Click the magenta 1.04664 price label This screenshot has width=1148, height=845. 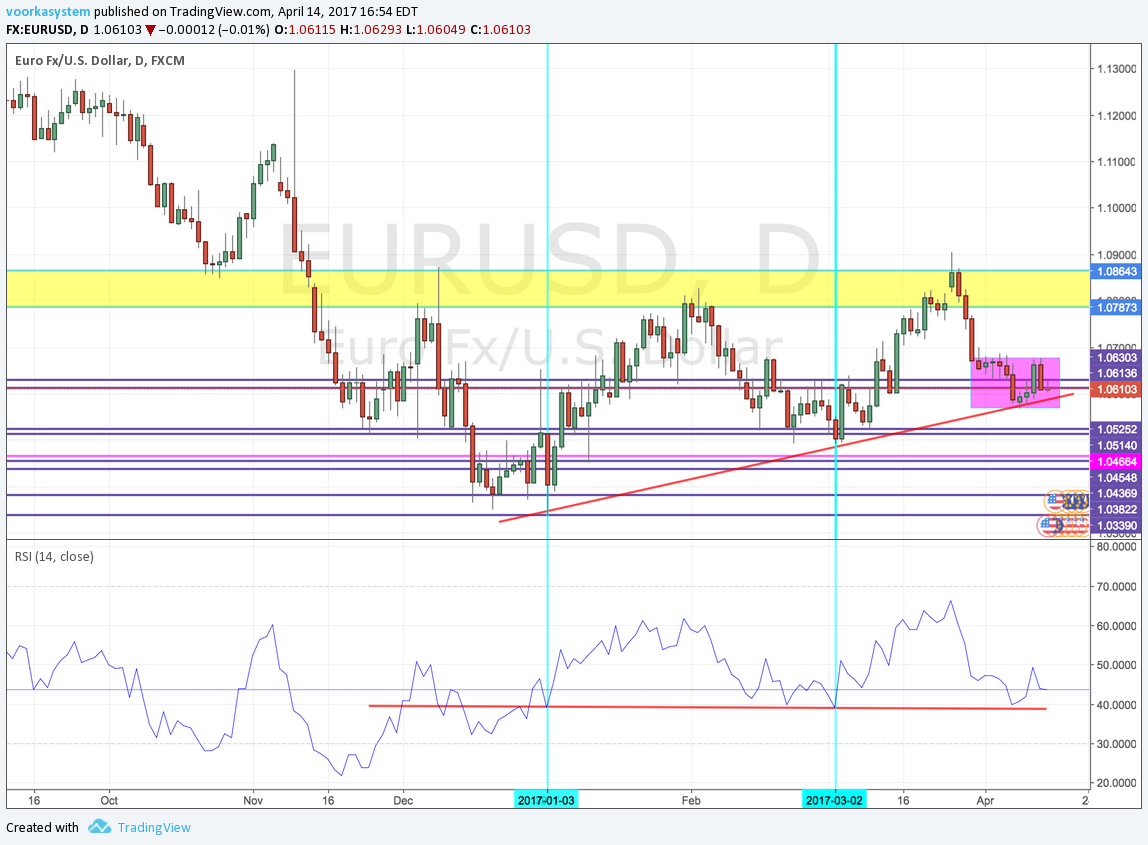coord(1116,462)
